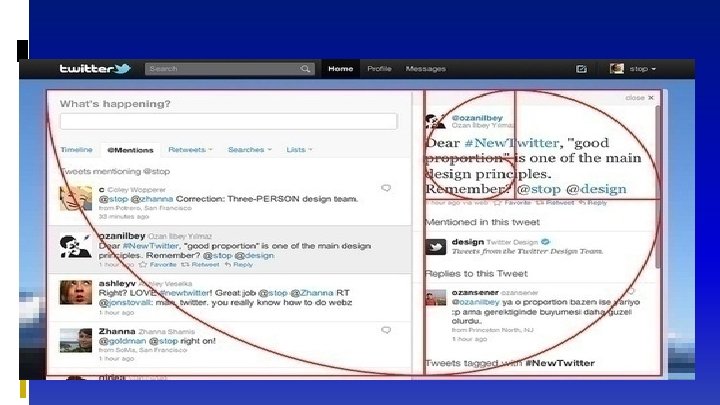Viewport: 720px width, 405px height.
Task: Switch to the Timeline tab
Action: click(x=77, y=150)
